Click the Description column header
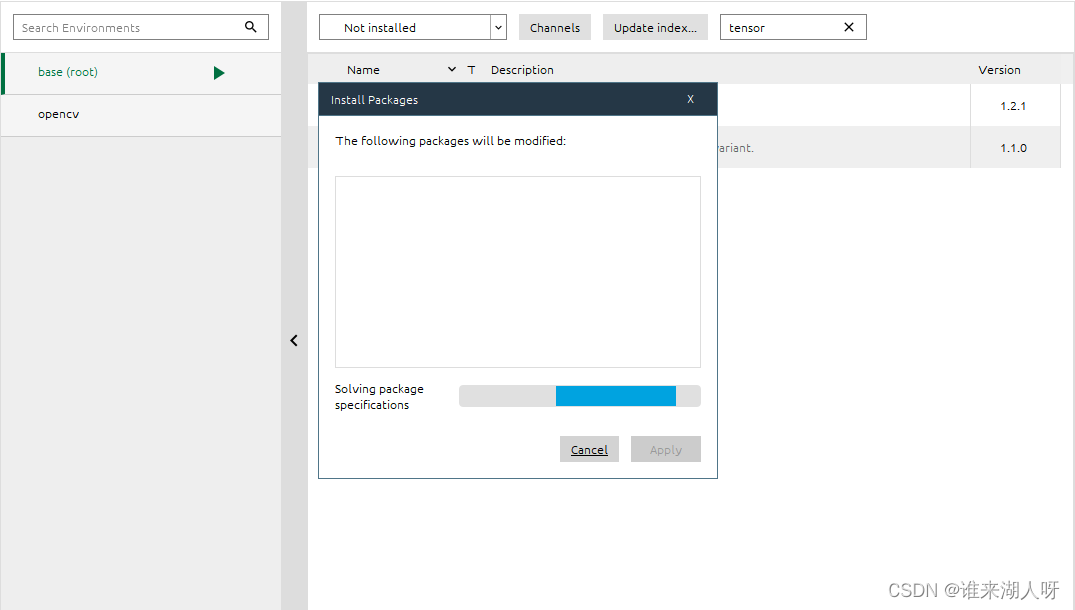Image resolution: width=1075 pixels, height=610 pixels. pos(522,69)
